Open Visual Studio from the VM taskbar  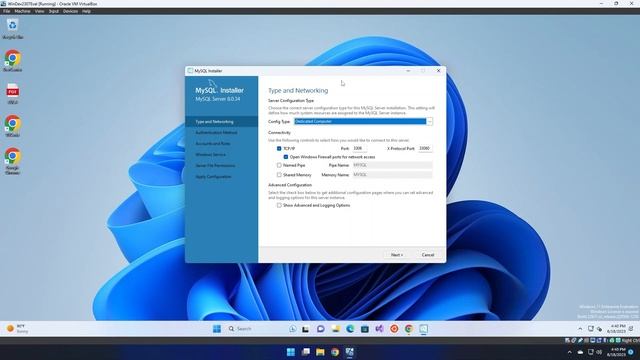pyautogui.click(x=379, y=329)
